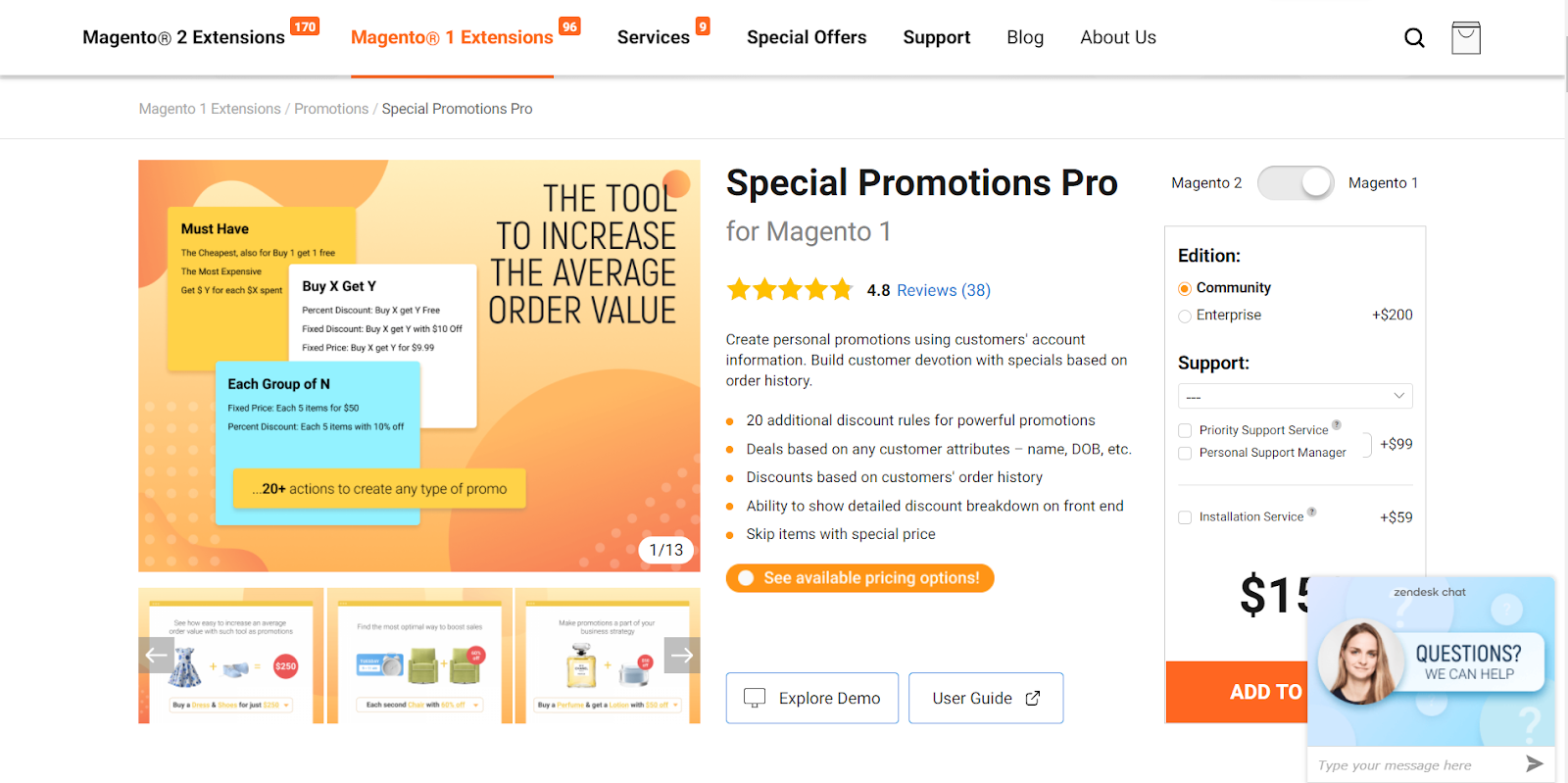The image size is (1568, 783).
Task: Click the next thumbnail arrow
Action: pos(682,655)
